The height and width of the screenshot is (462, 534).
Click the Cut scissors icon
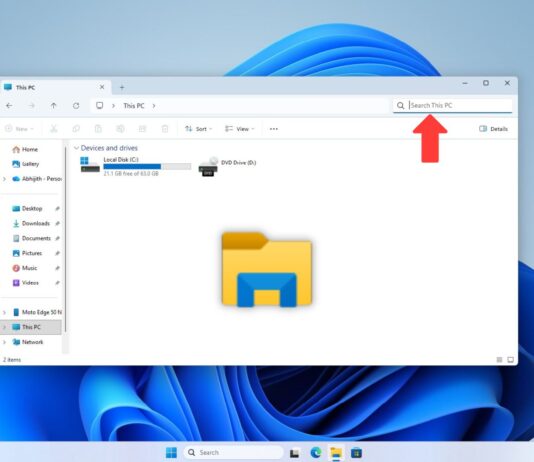(54, 129)
